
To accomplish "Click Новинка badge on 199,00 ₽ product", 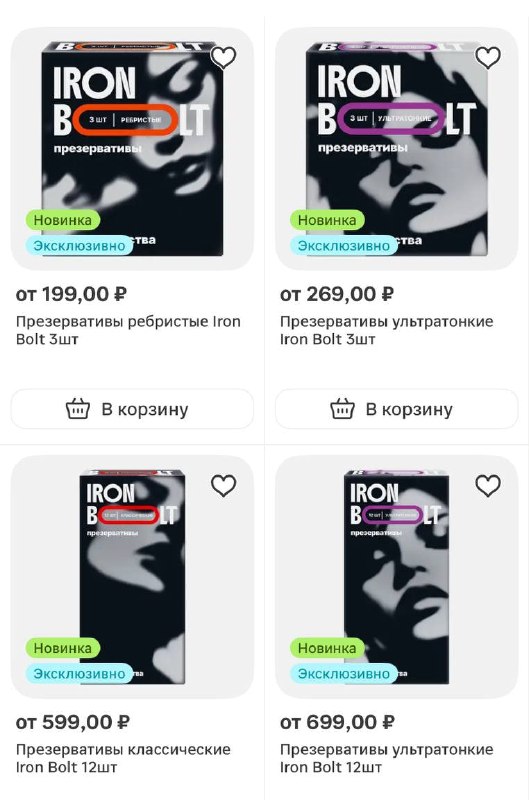I will [63, 220].
